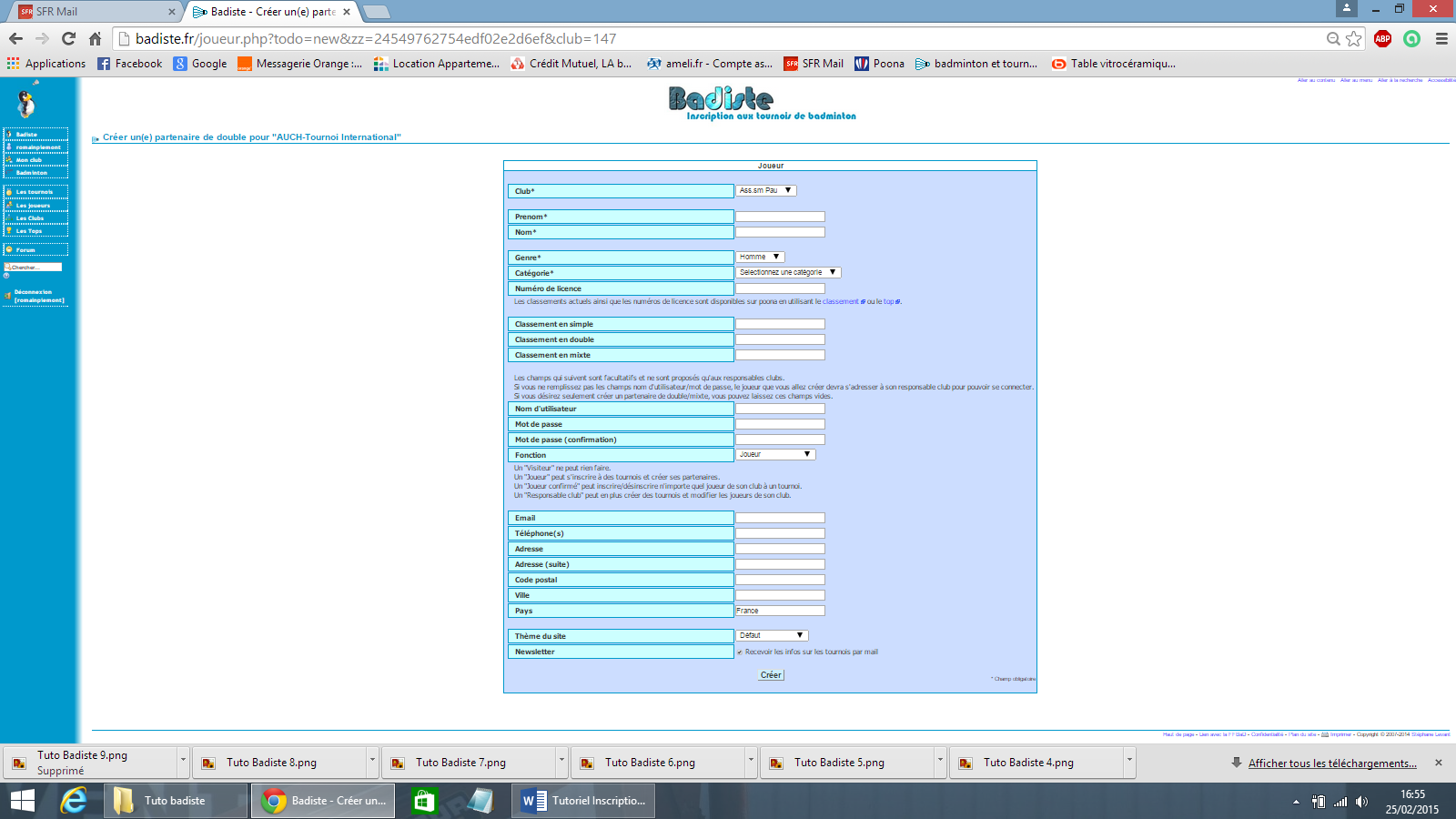The height and width of the screenshot is (819, 1456).
Task: Open Table vitrocéramique bookmark
Action: point(1114,64)
